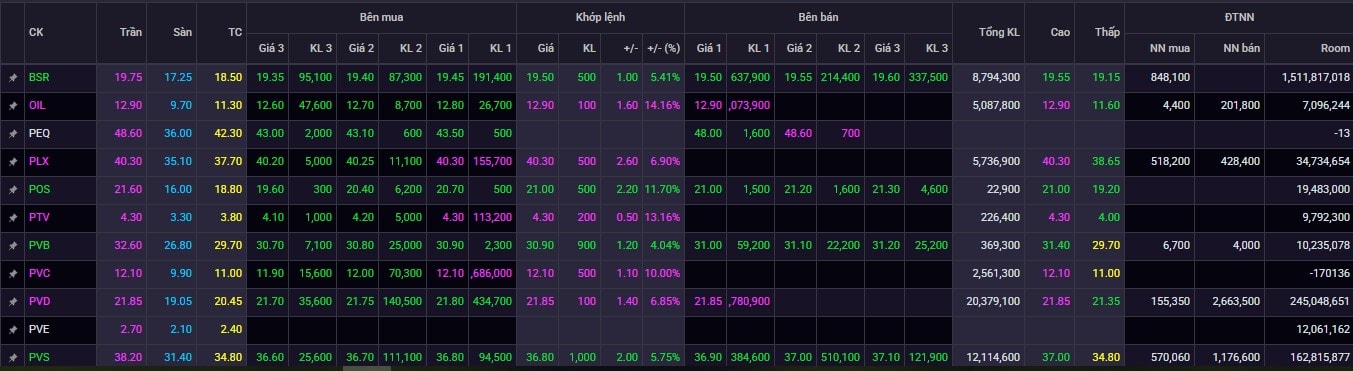Pin the PTV ticker row
The image size is (1353, 371).
[x=13, y=217]
